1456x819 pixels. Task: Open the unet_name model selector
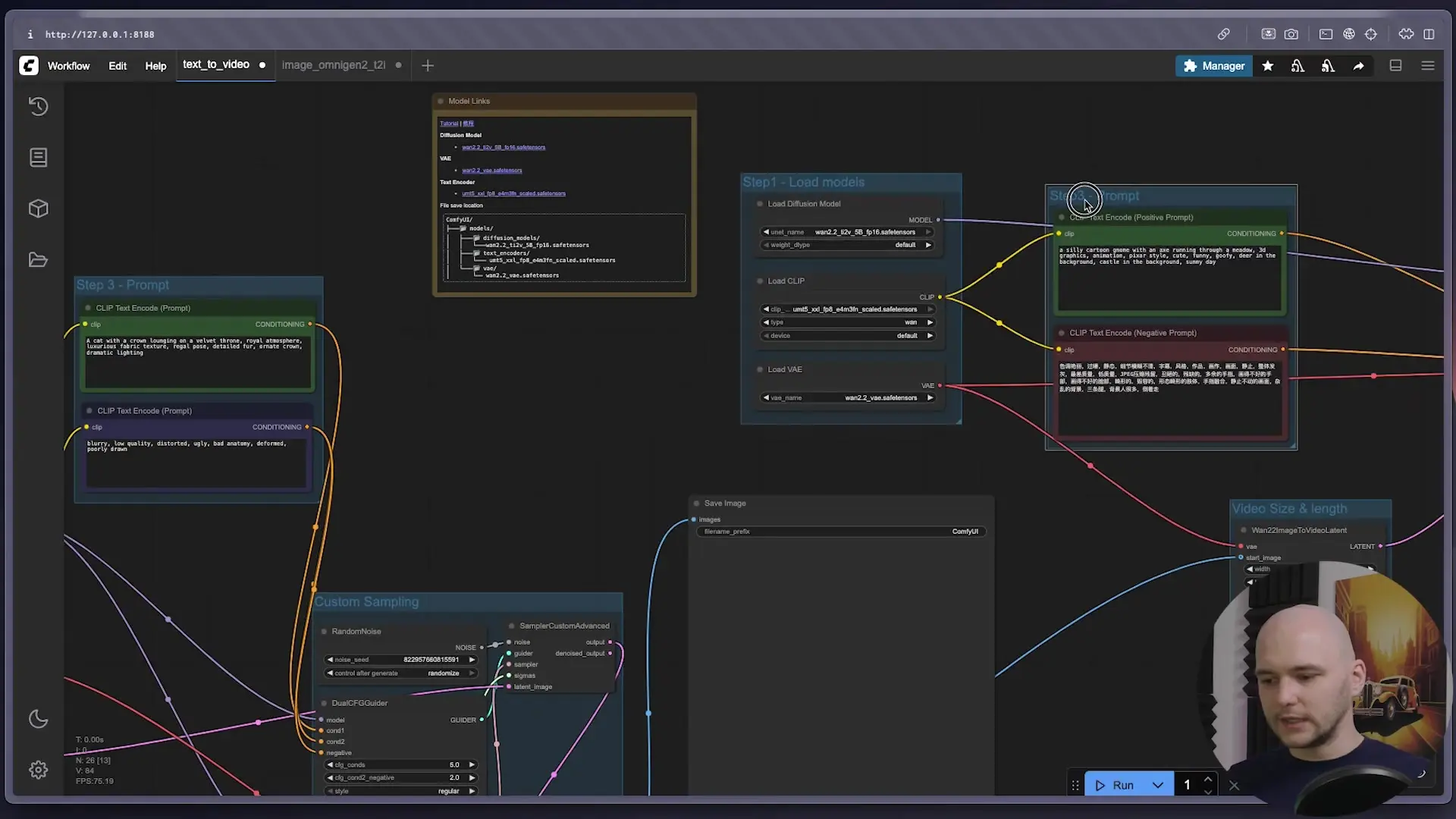[x=847, y=232]
